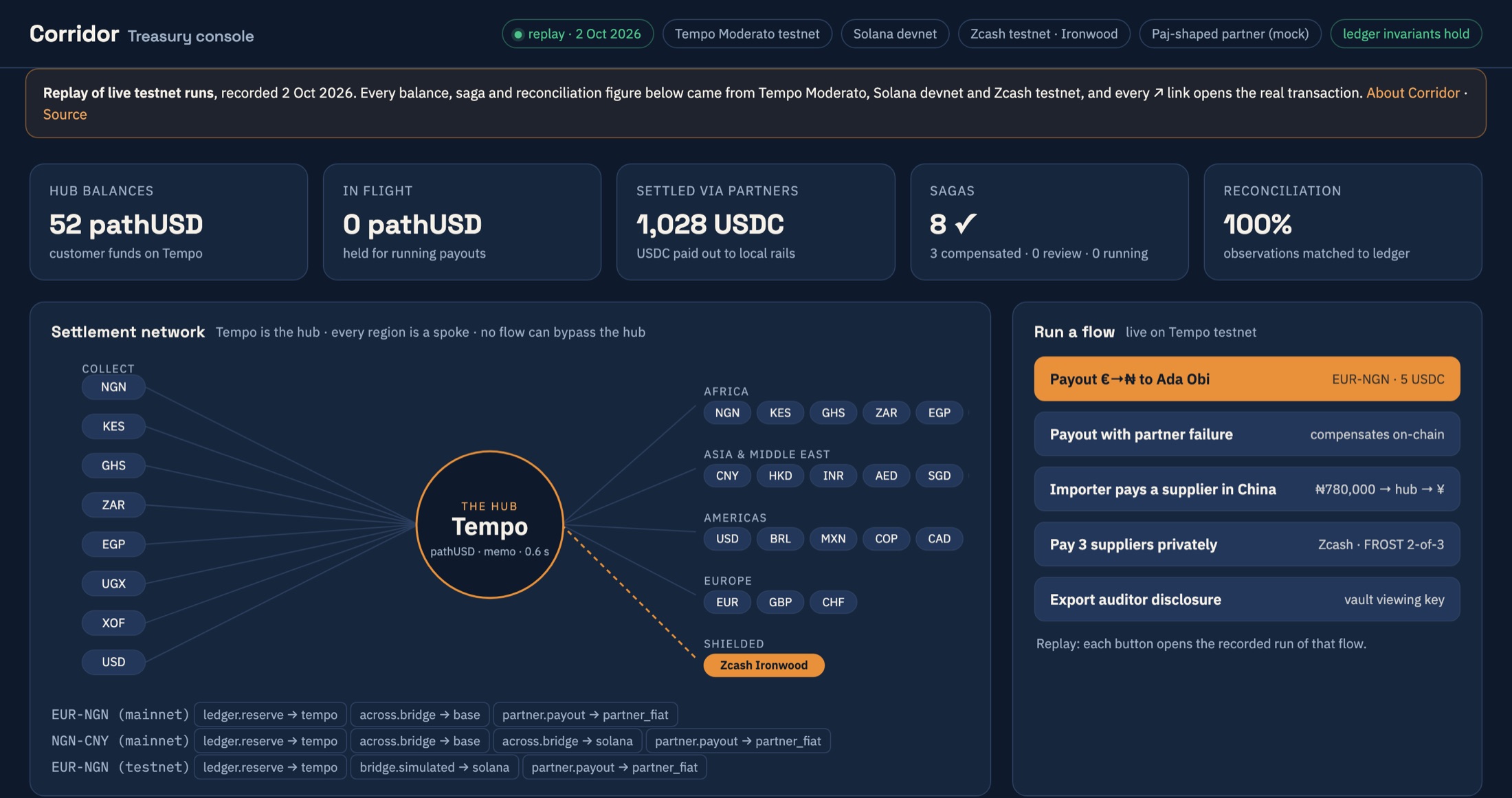
Task: Click ledger.reserve → tempo in EUR-NGN (testnet) row
Action: (270, 767)
